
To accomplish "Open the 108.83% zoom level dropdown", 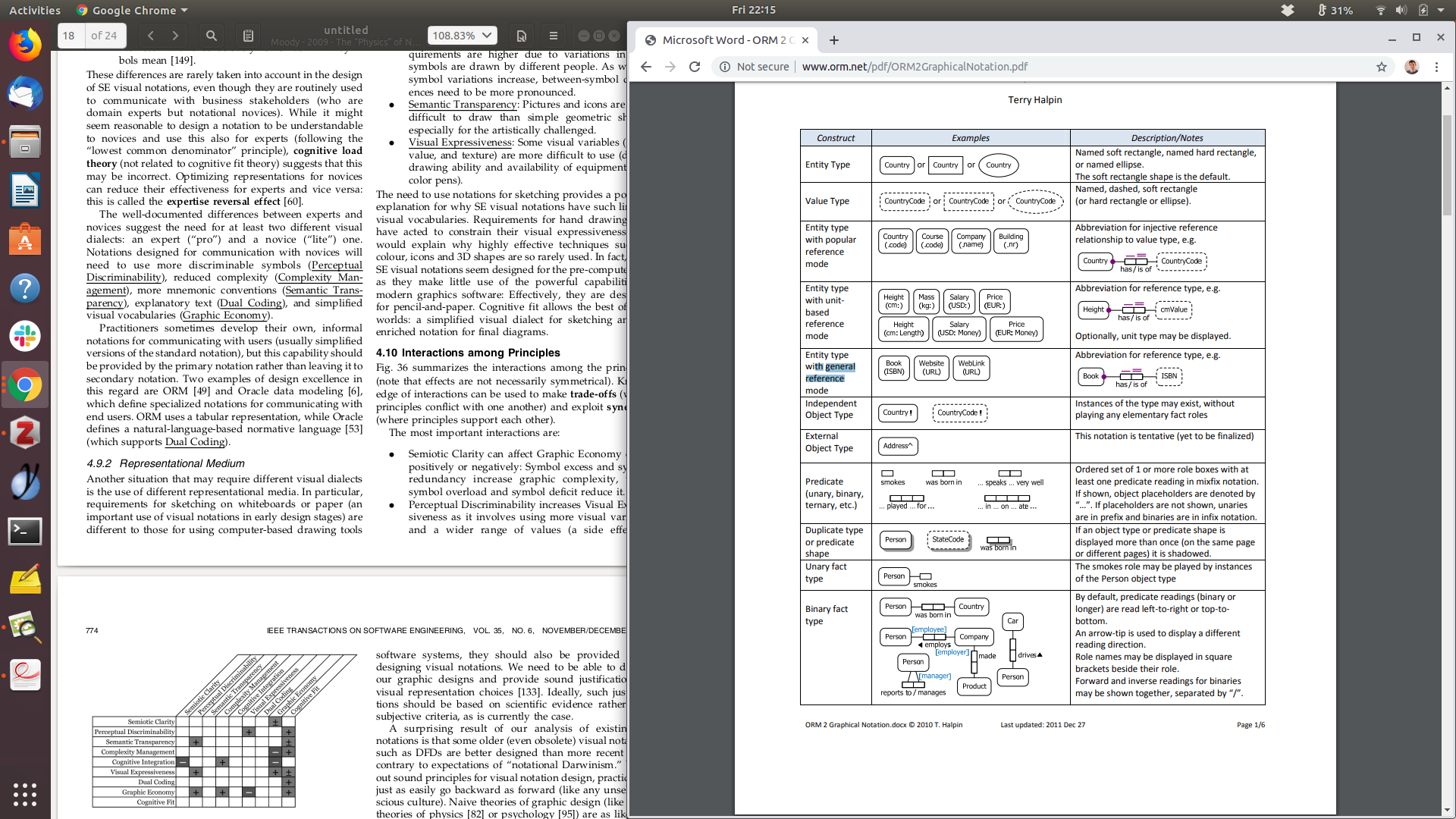I will coord(462,36).
